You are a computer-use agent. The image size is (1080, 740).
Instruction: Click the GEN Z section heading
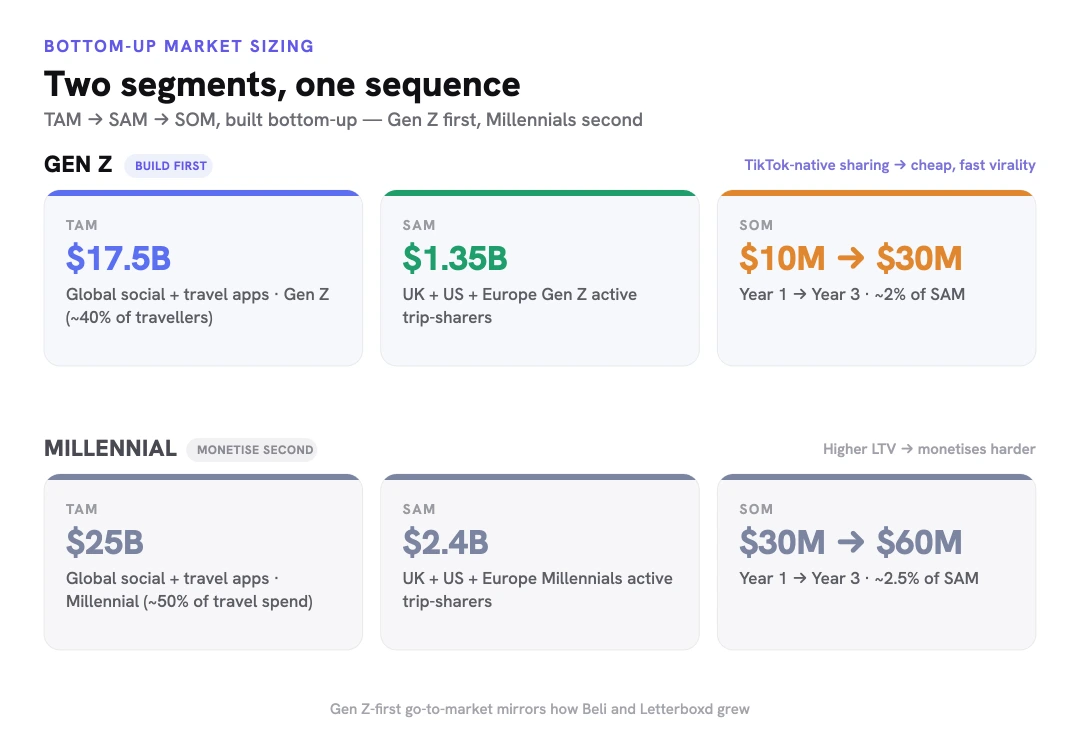click(78, 165)
